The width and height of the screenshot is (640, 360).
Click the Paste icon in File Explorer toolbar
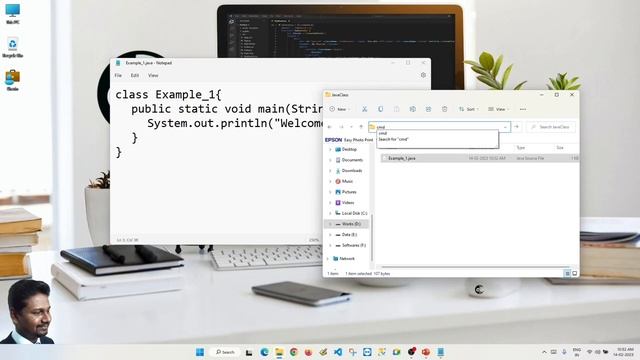tap(396, 109)
